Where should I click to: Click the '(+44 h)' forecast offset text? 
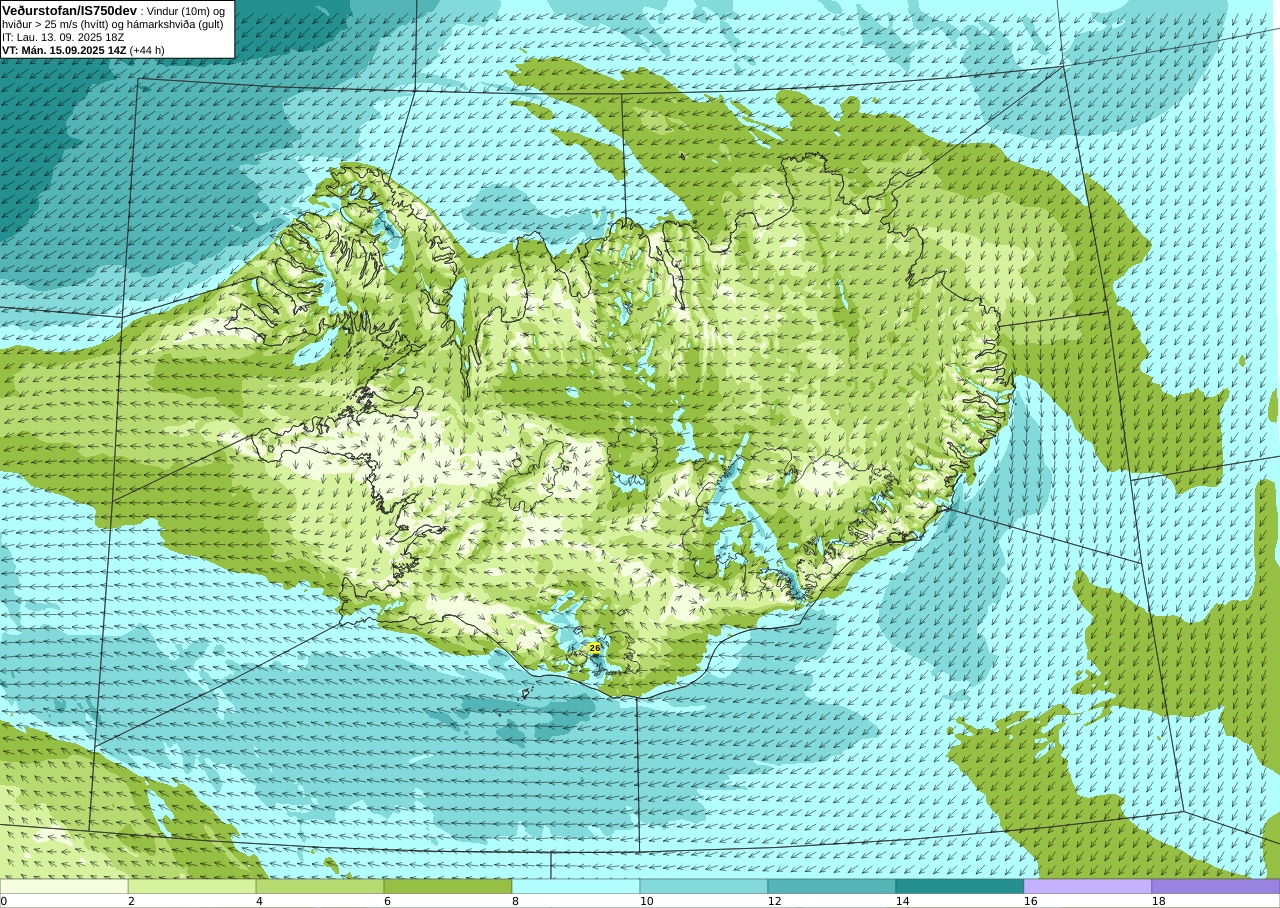(147, 50)
